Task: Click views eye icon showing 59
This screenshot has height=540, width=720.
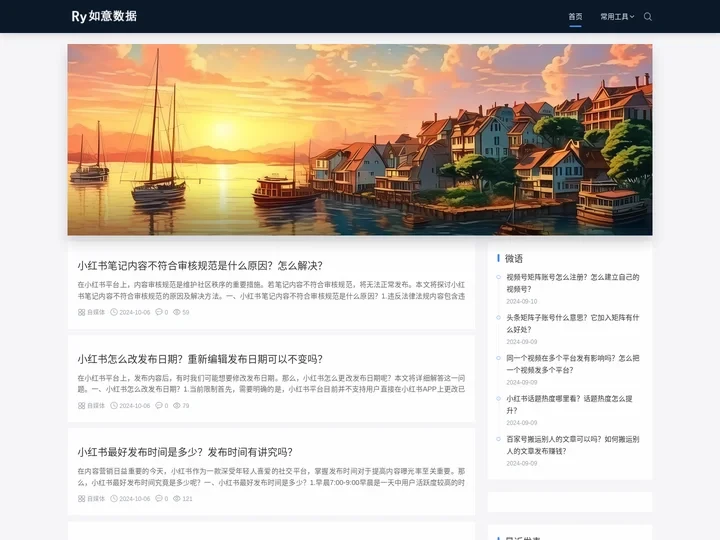Action: pos(176,312)
